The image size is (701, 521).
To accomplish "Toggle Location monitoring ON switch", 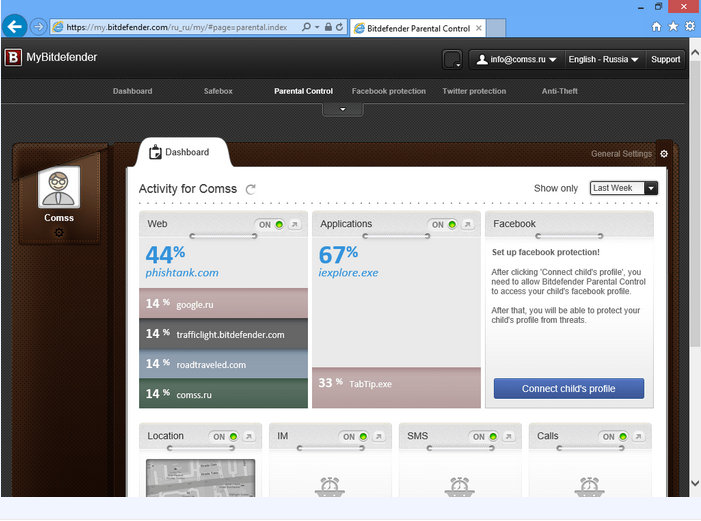I will [225, 436].
